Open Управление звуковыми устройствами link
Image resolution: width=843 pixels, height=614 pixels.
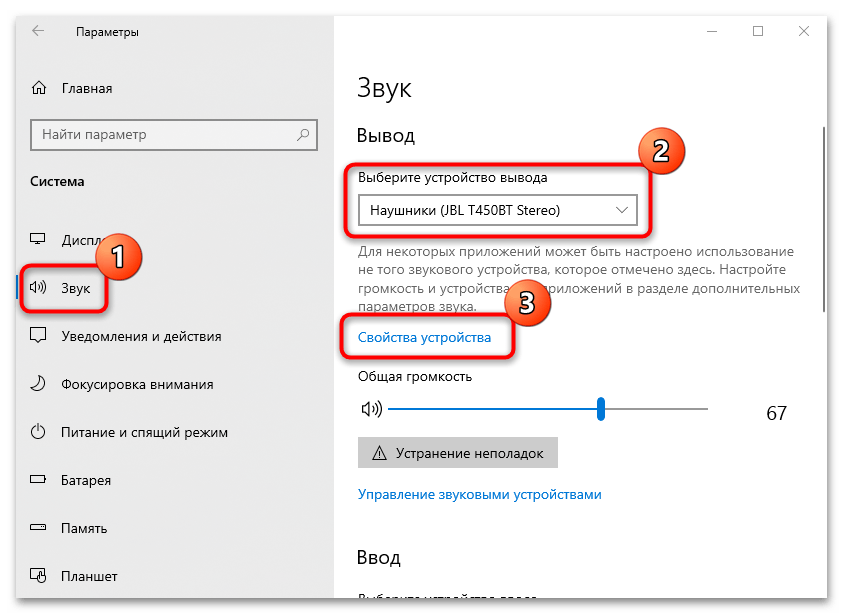pos(479,494)
